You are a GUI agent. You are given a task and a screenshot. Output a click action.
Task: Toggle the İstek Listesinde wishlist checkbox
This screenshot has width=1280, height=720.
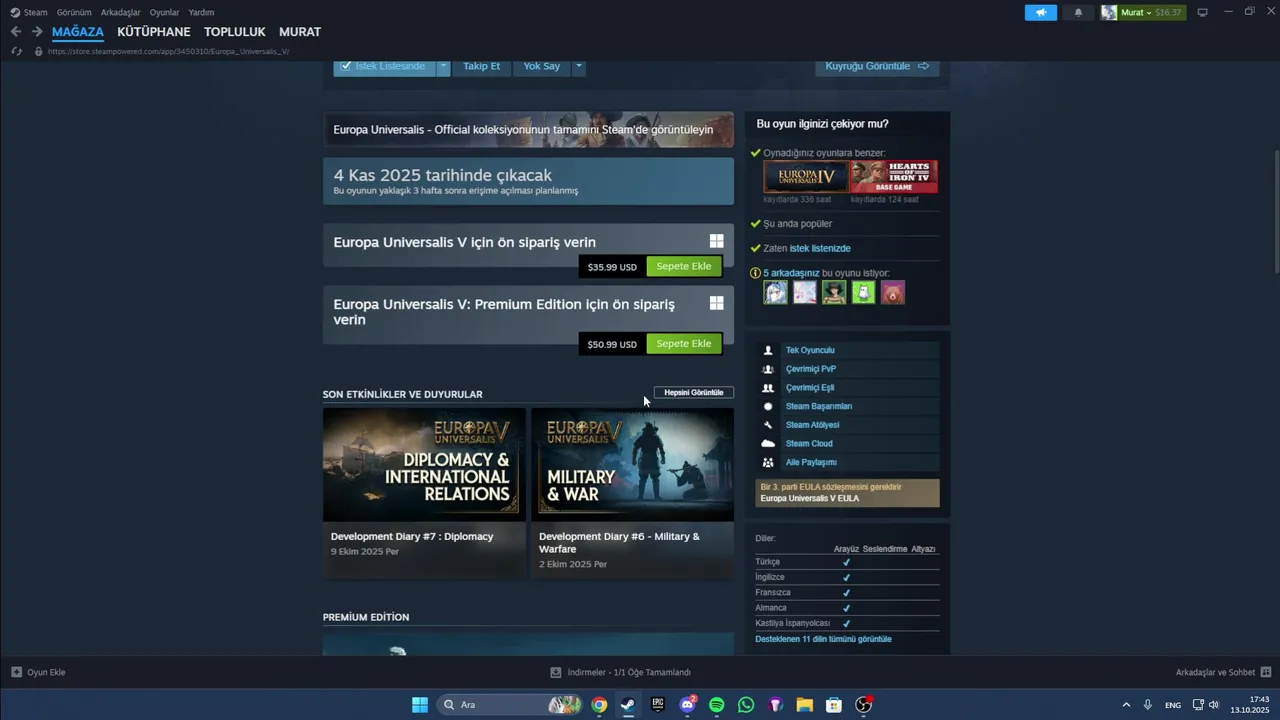[x=346, y=66]
